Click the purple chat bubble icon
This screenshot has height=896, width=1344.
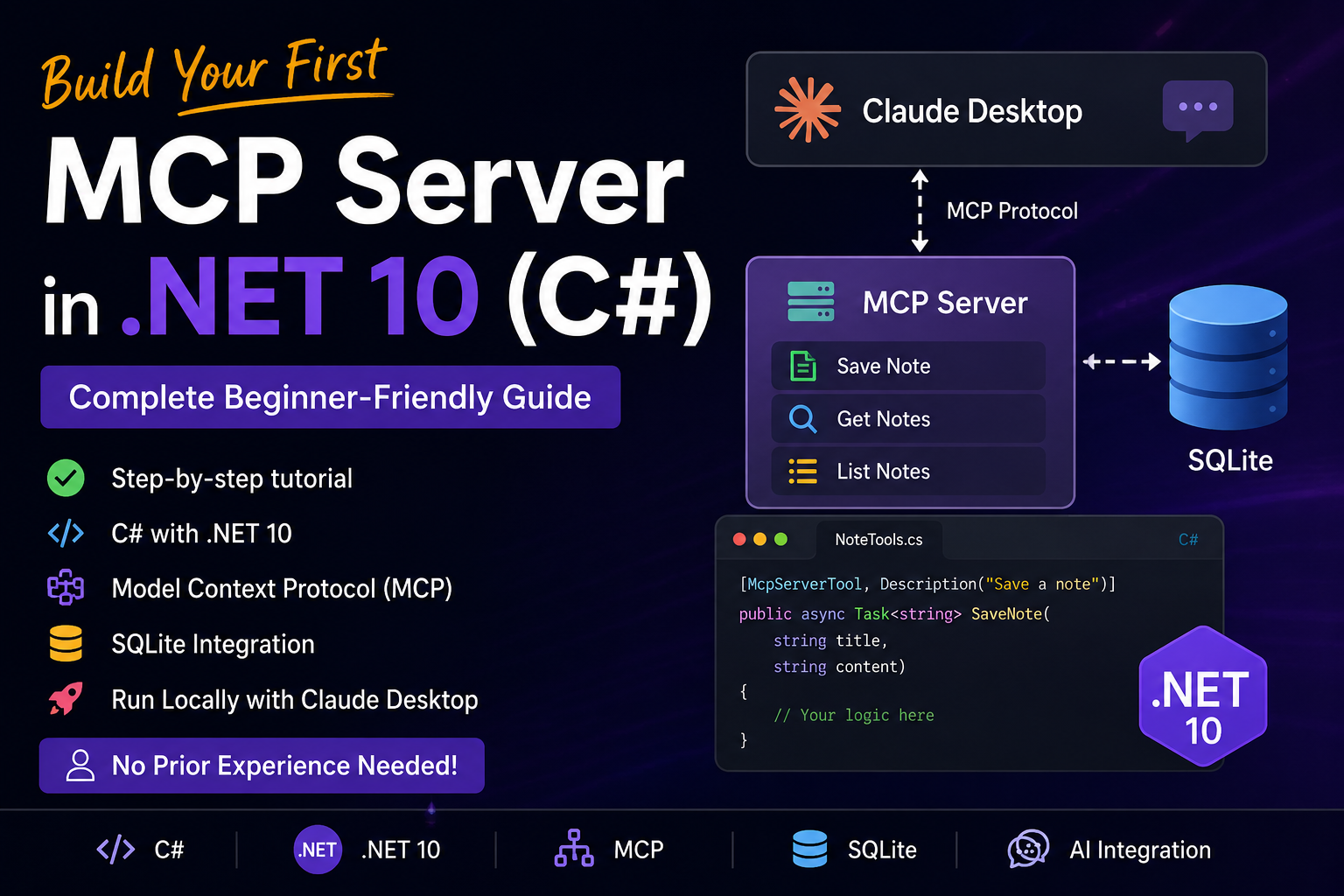point(1198,110)
